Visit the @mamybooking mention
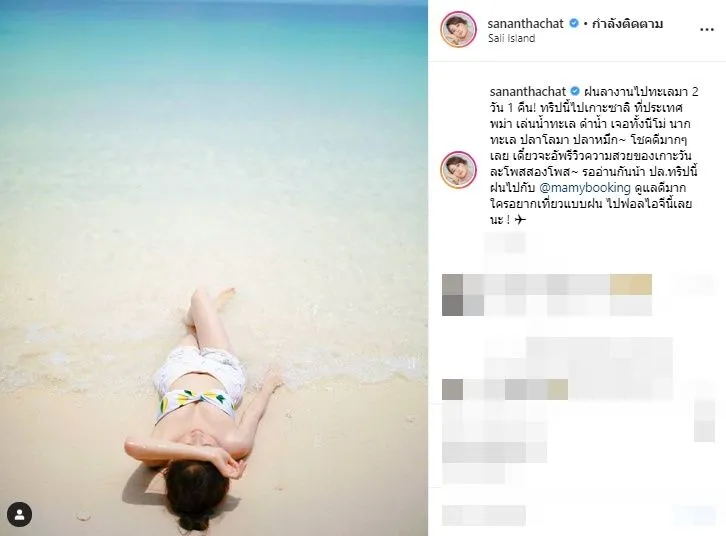This screenshot has height=536, width=726. [585, 187]
